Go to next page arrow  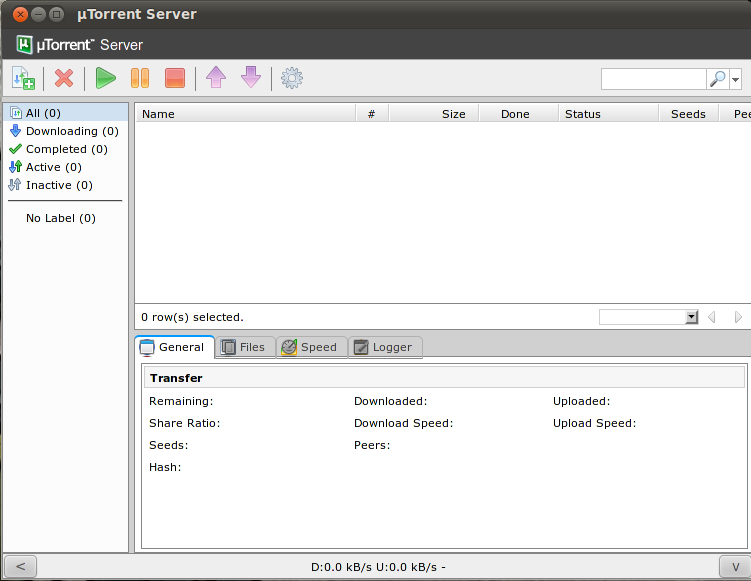738,317
